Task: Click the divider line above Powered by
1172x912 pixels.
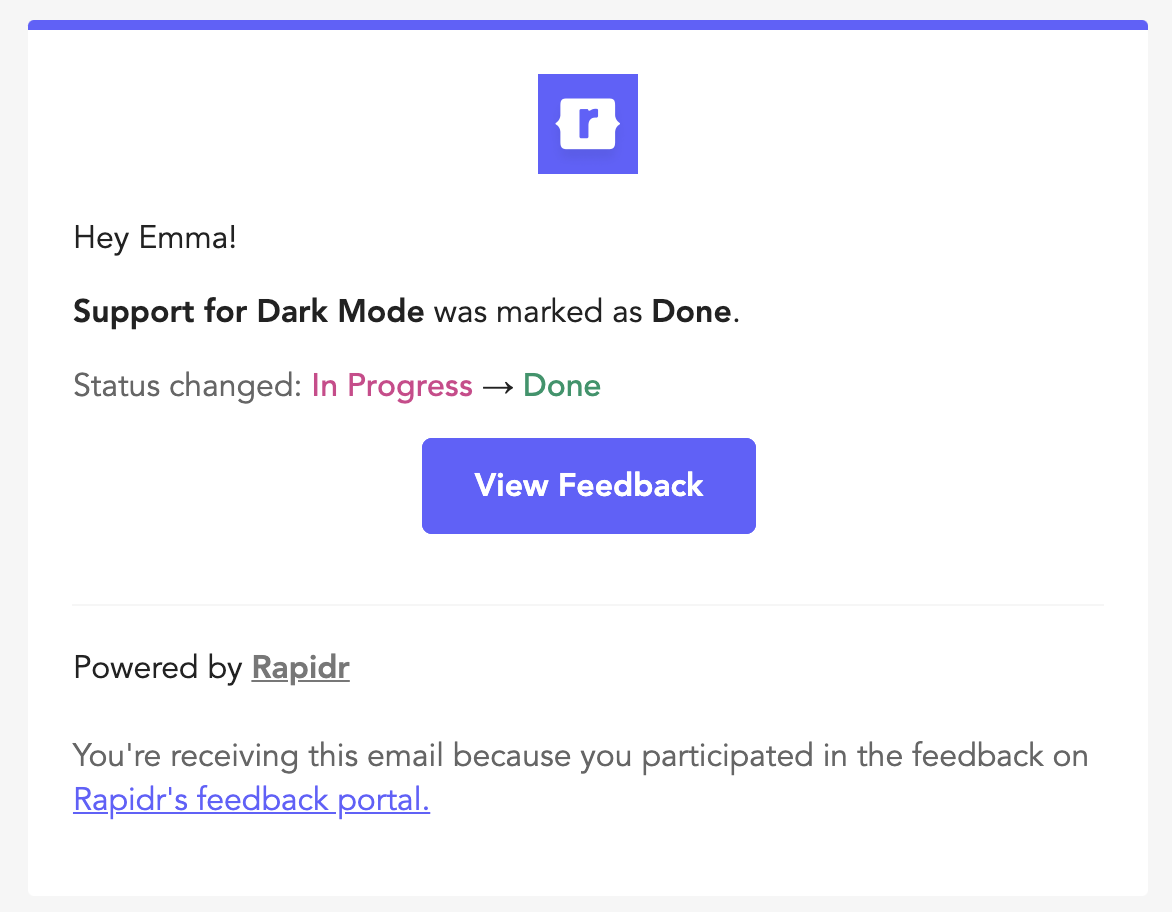Action: point(587,605)
